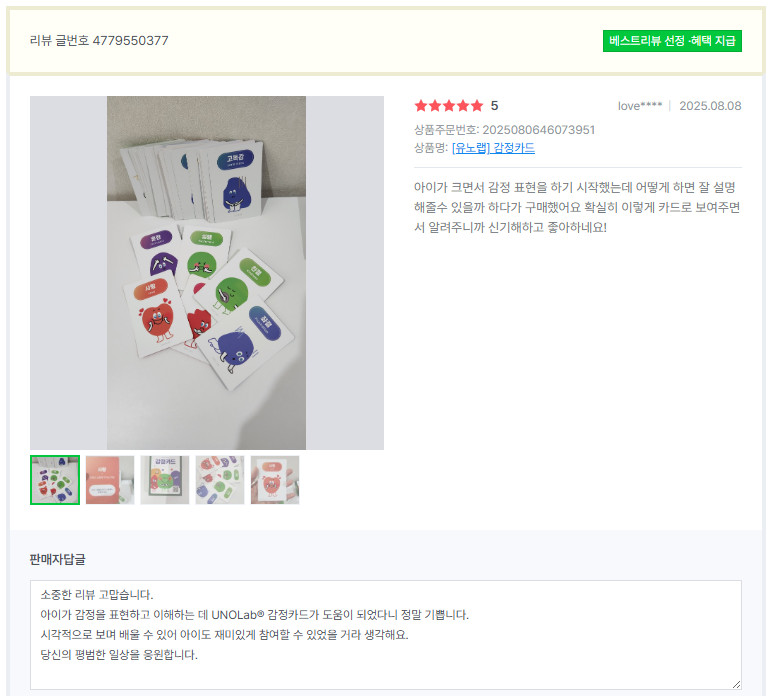Select the fourth thumbnail of scattered cards
This screenshot has height=696, width=776.
pyautogui.click(x=220, y=480)
